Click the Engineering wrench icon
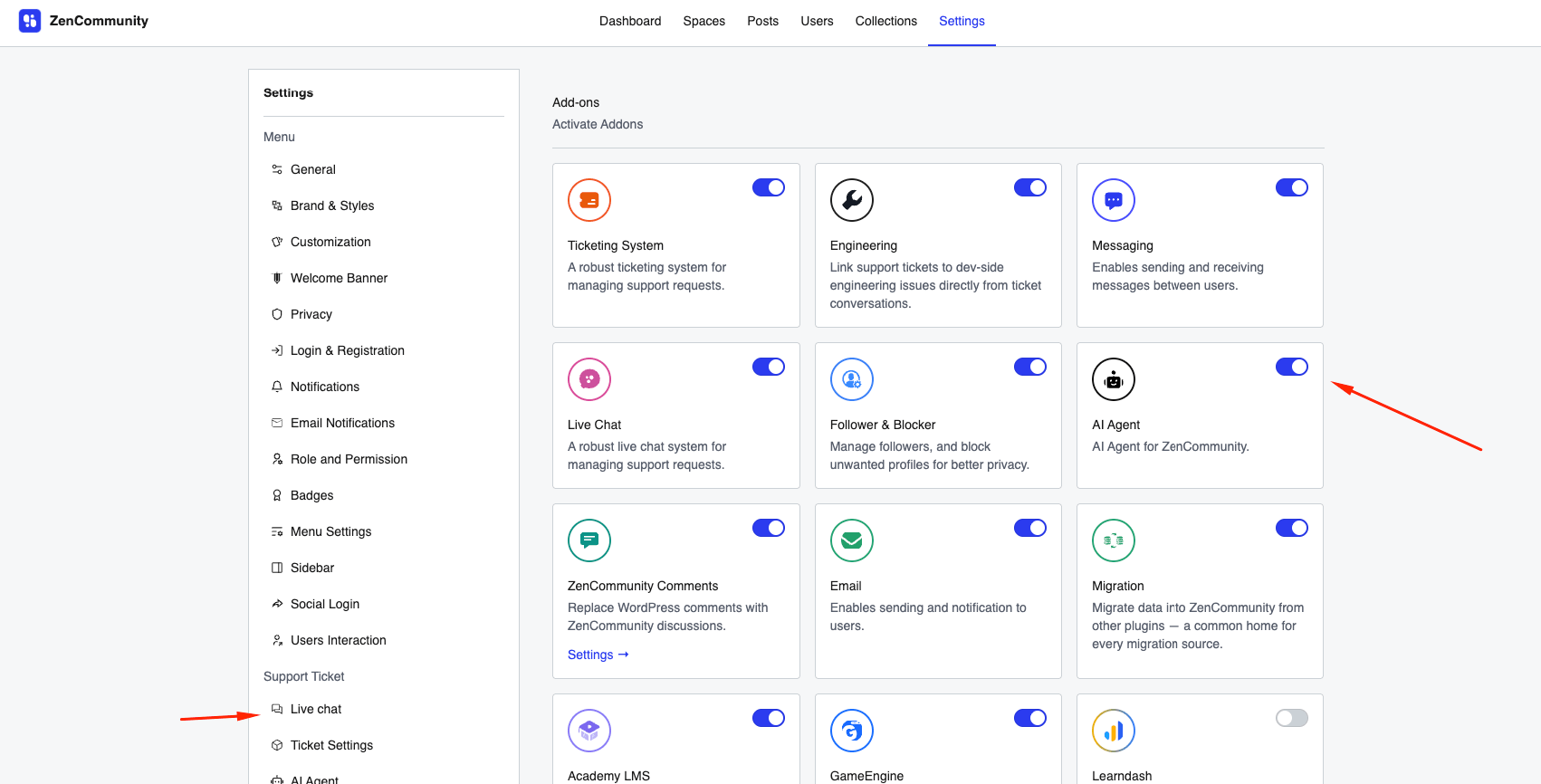This screenshot has height=784, width=1541. coord(852,200)
